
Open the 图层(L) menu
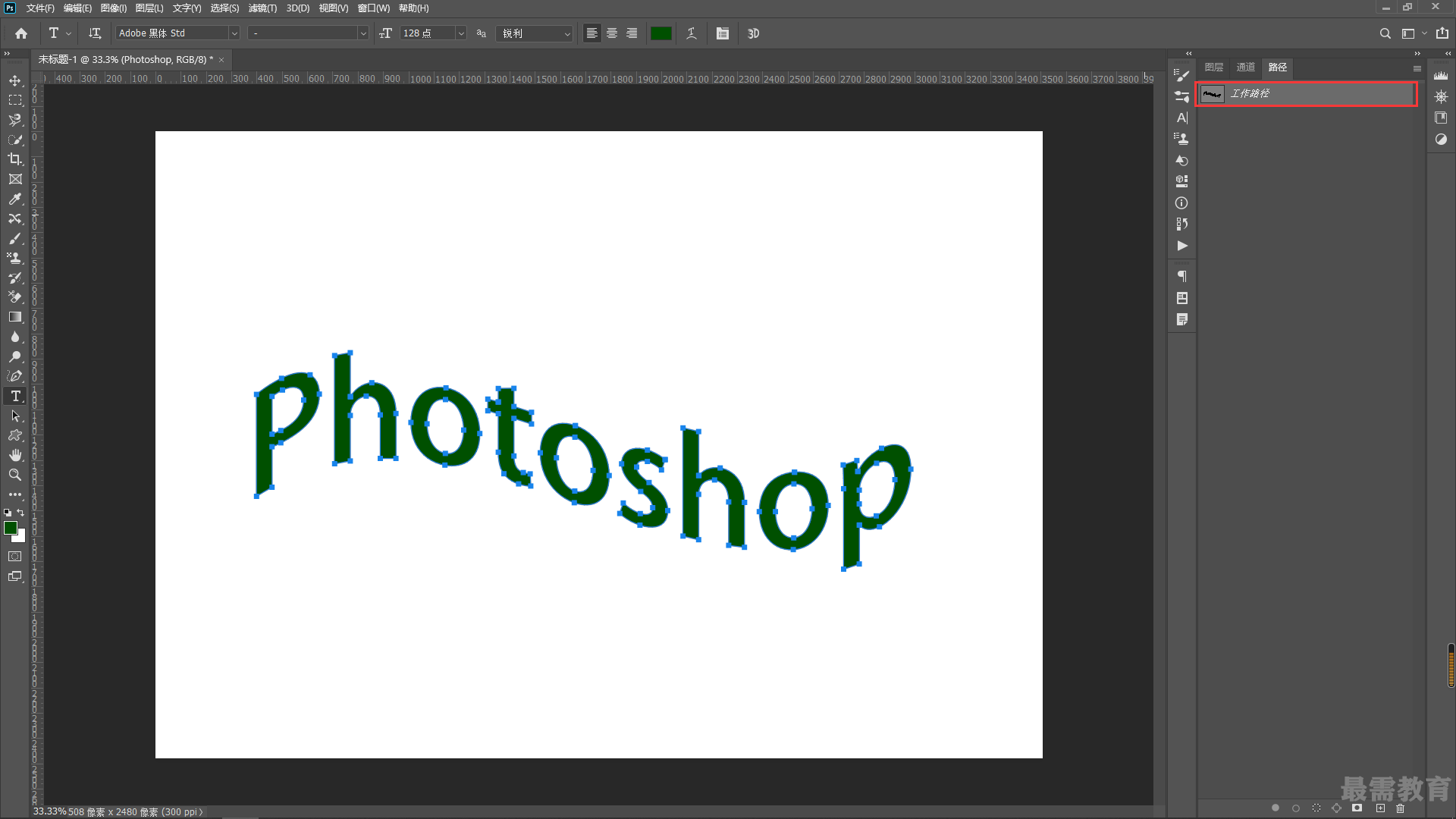pyautogui.click(x=149, y=8)
